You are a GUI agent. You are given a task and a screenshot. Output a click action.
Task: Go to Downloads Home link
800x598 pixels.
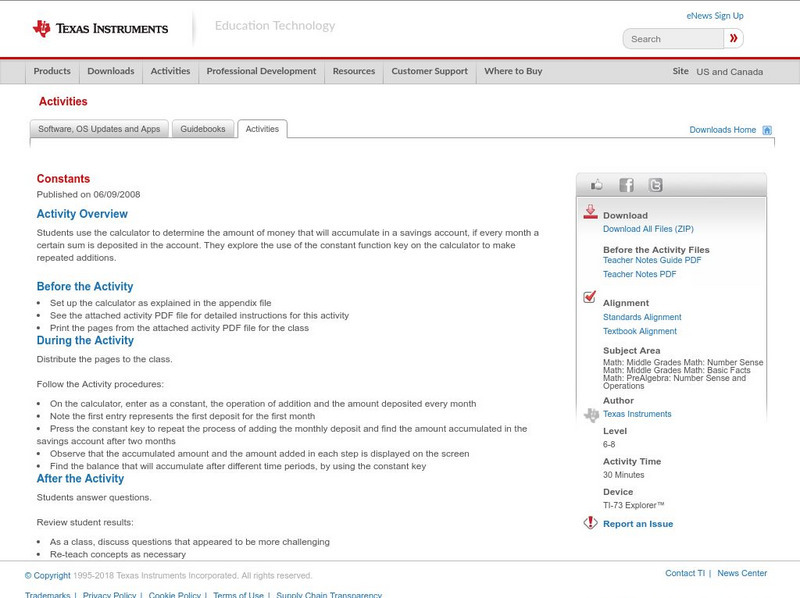722,130
